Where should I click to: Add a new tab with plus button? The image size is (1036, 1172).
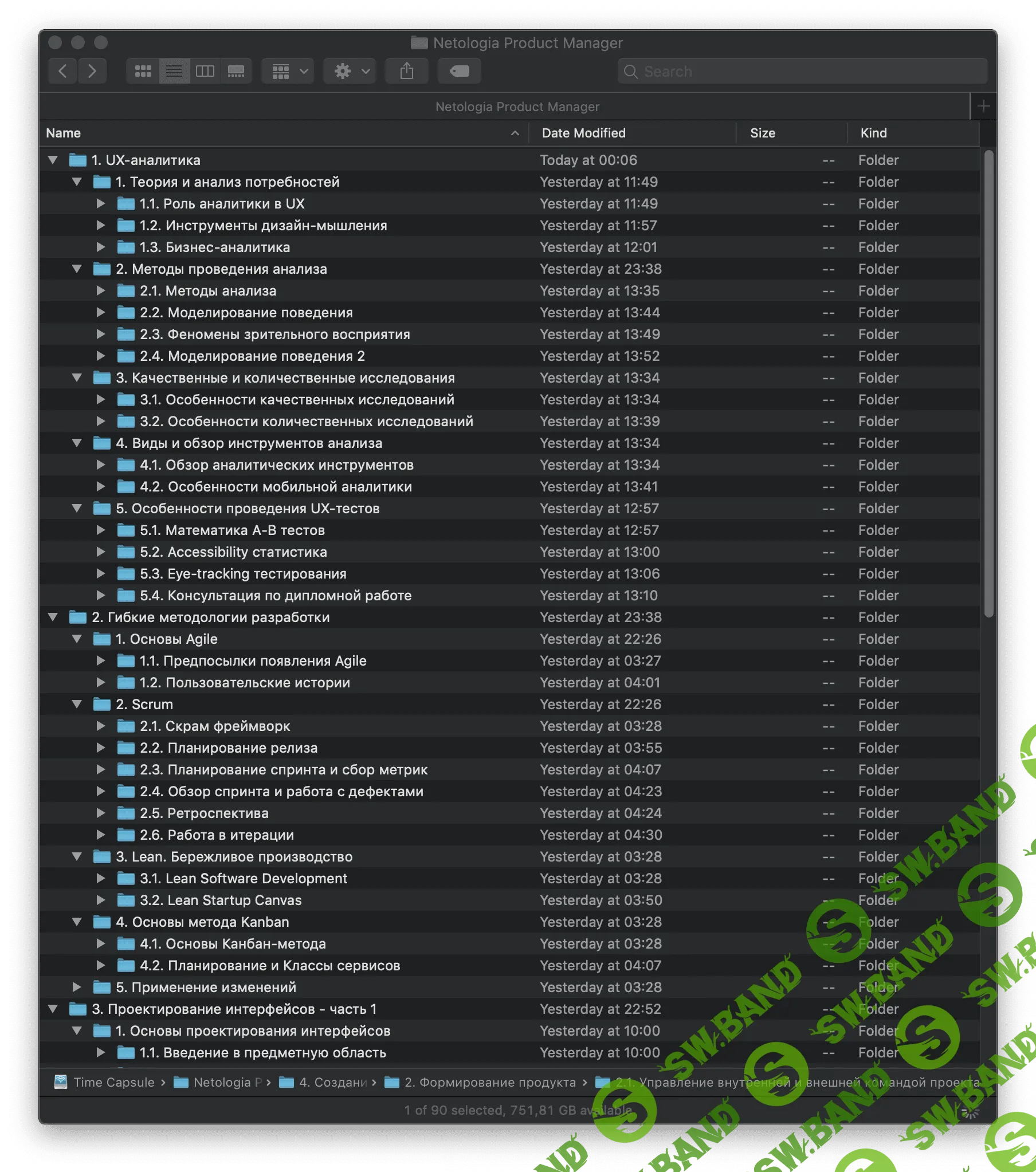point(983,106)
